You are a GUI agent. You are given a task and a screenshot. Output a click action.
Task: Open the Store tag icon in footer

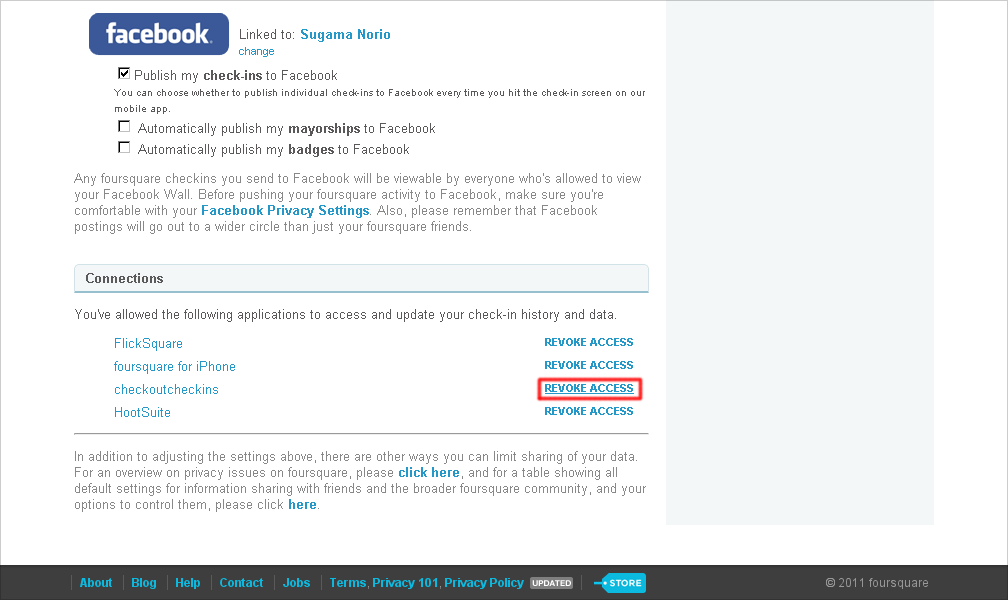coord(620,583)
